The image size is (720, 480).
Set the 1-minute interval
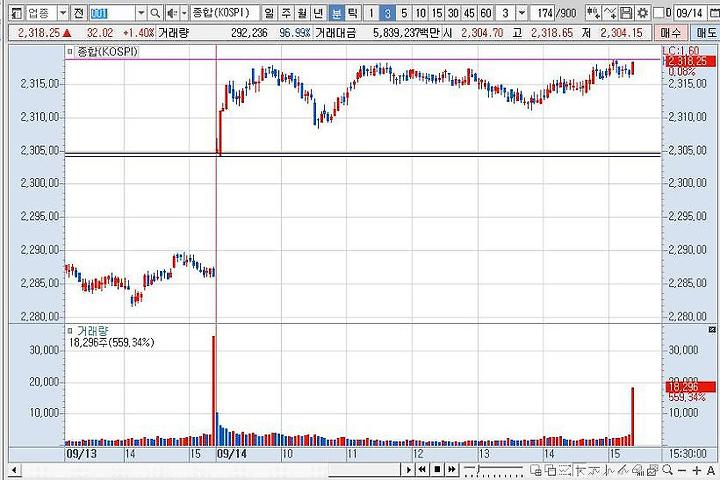click(x=371, y=13)
